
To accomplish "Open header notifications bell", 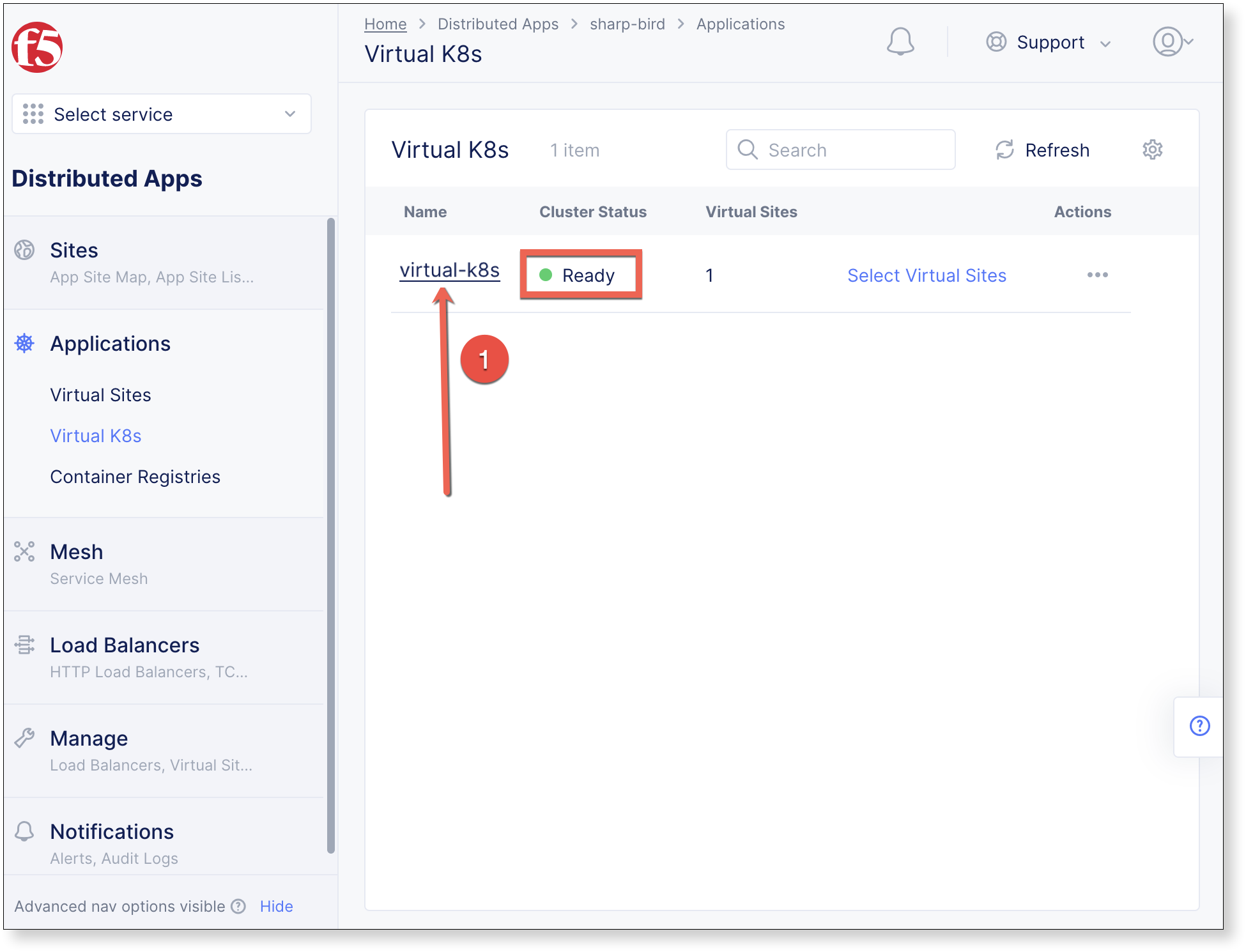I will 900,42.
